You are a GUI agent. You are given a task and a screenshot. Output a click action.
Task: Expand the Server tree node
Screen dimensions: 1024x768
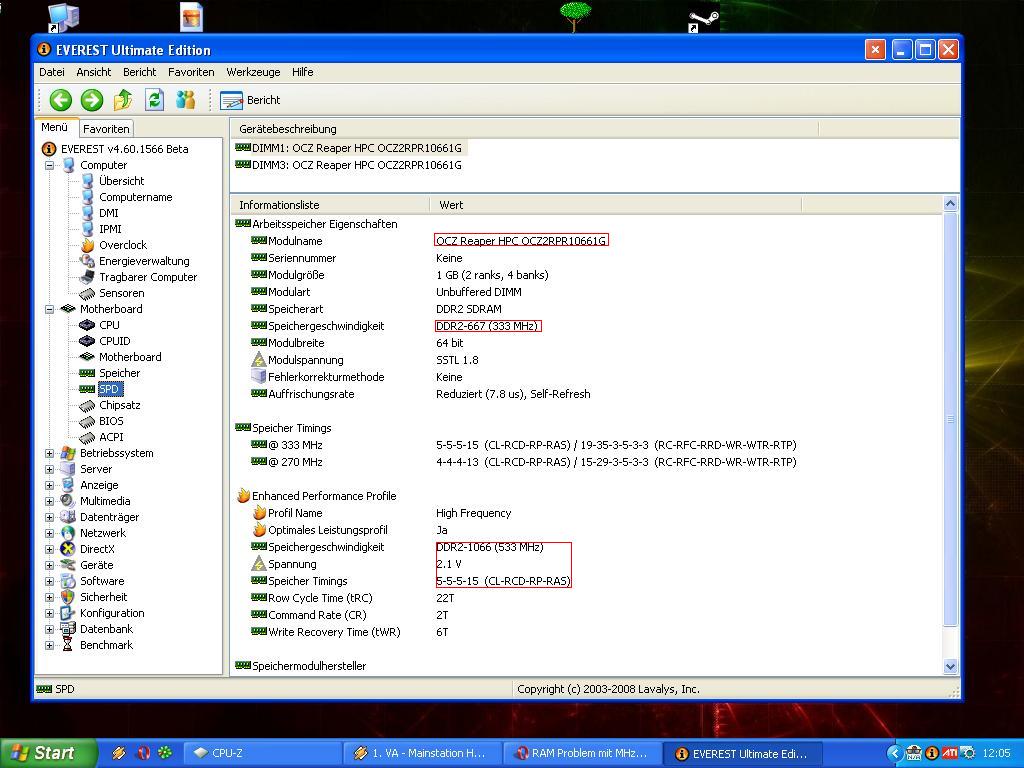pos(50,469)
